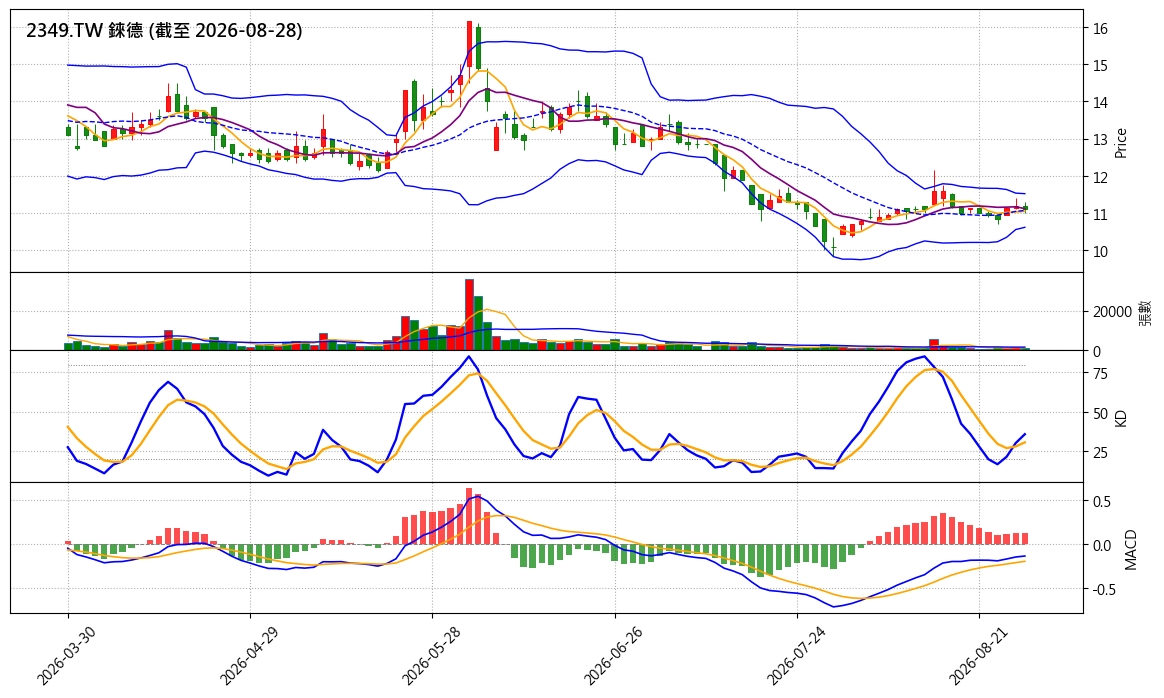This screenshot has width=1164, height=698.
Task: Click the MACD axis label
Action: 1131,549
